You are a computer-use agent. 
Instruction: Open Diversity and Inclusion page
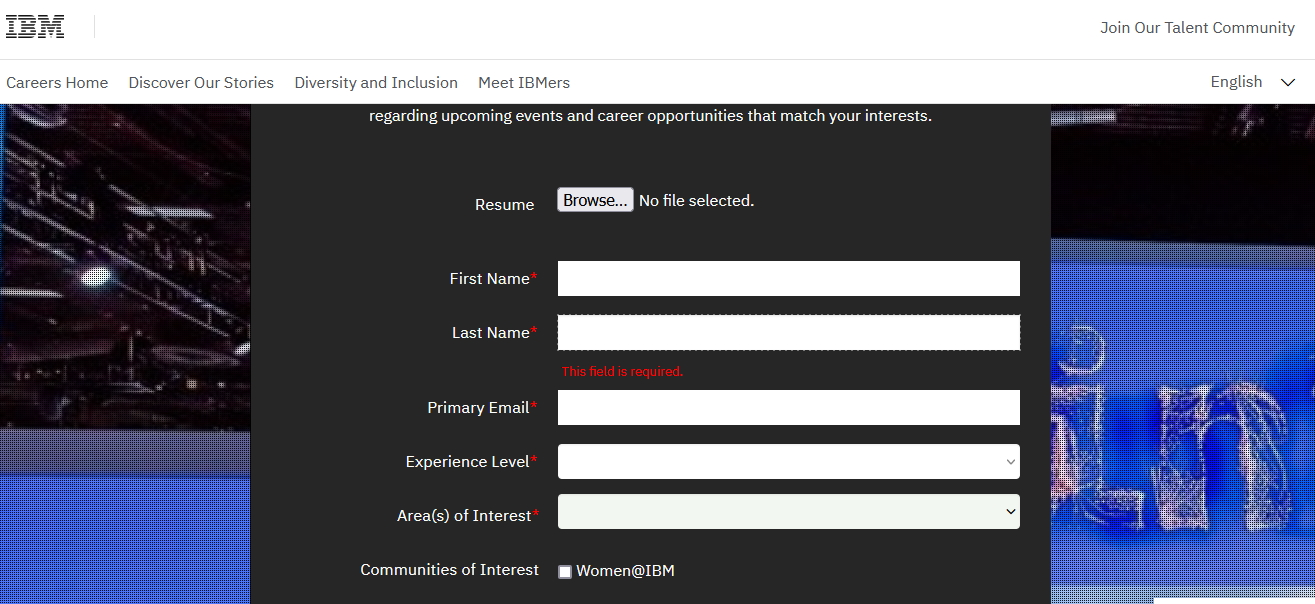click(x=376, y=83)
